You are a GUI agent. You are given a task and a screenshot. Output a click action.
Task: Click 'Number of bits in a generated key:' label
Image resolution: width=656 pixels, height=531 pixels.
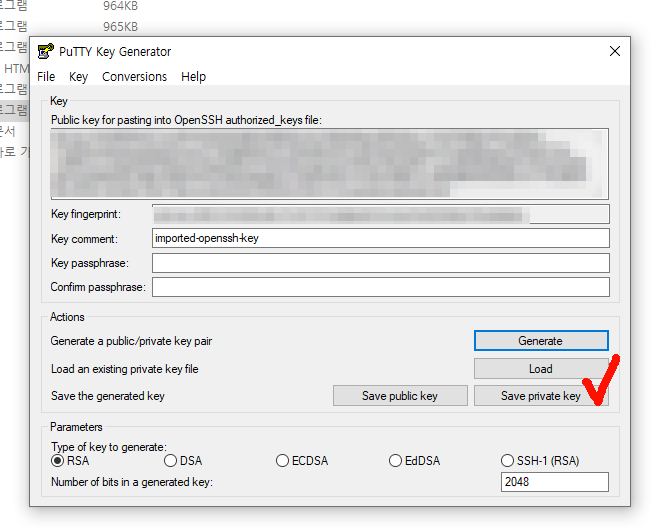pyautogui.click(x=132, y=482)
